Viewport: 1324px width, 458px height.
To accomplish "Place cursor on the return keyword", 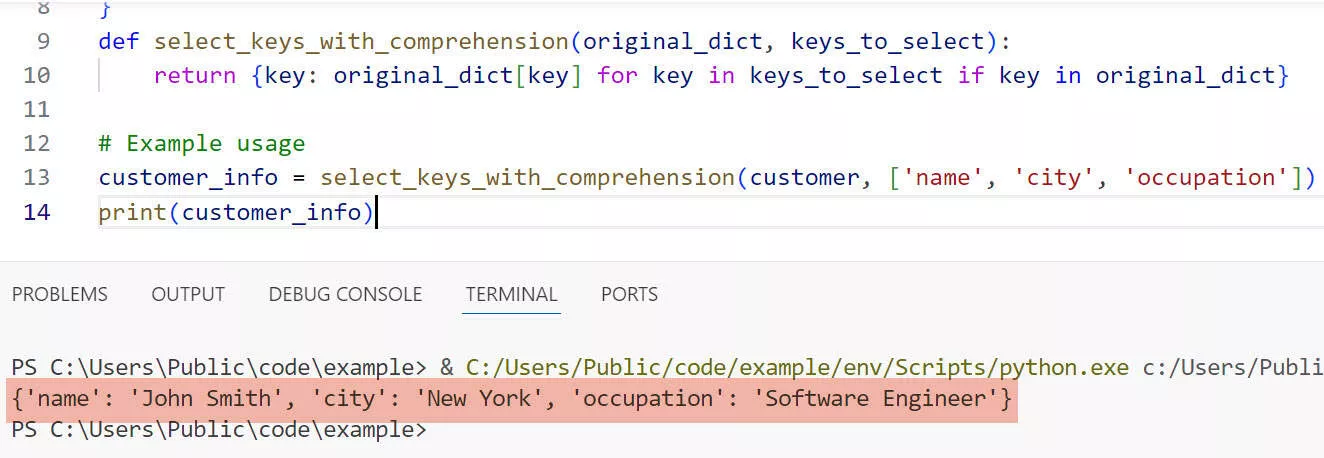I will click(x=194, y=75).
